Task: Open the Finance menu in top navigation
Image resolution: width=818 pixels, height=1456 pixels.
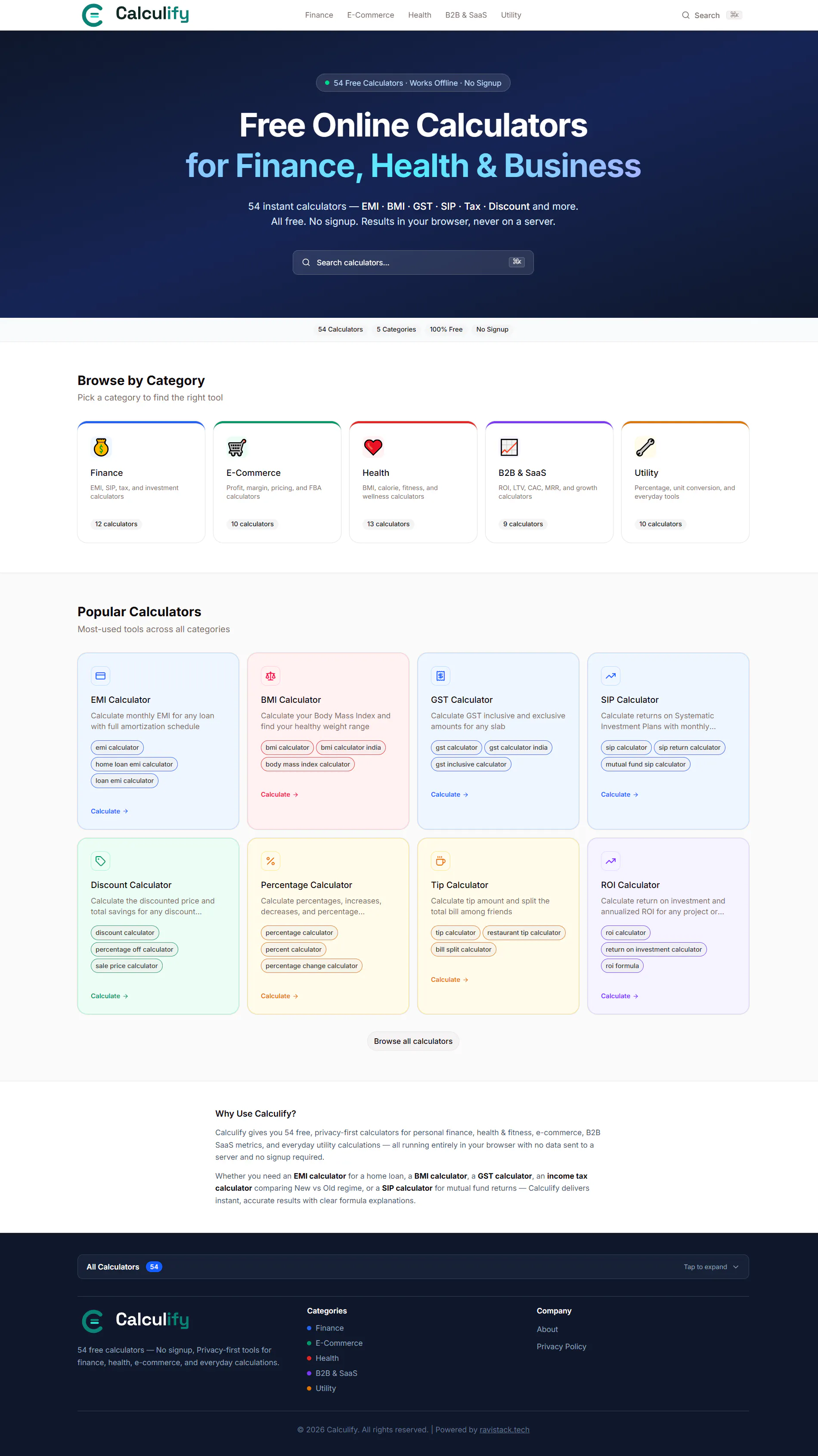Action: pyautogui.click(x=319, y=15)
